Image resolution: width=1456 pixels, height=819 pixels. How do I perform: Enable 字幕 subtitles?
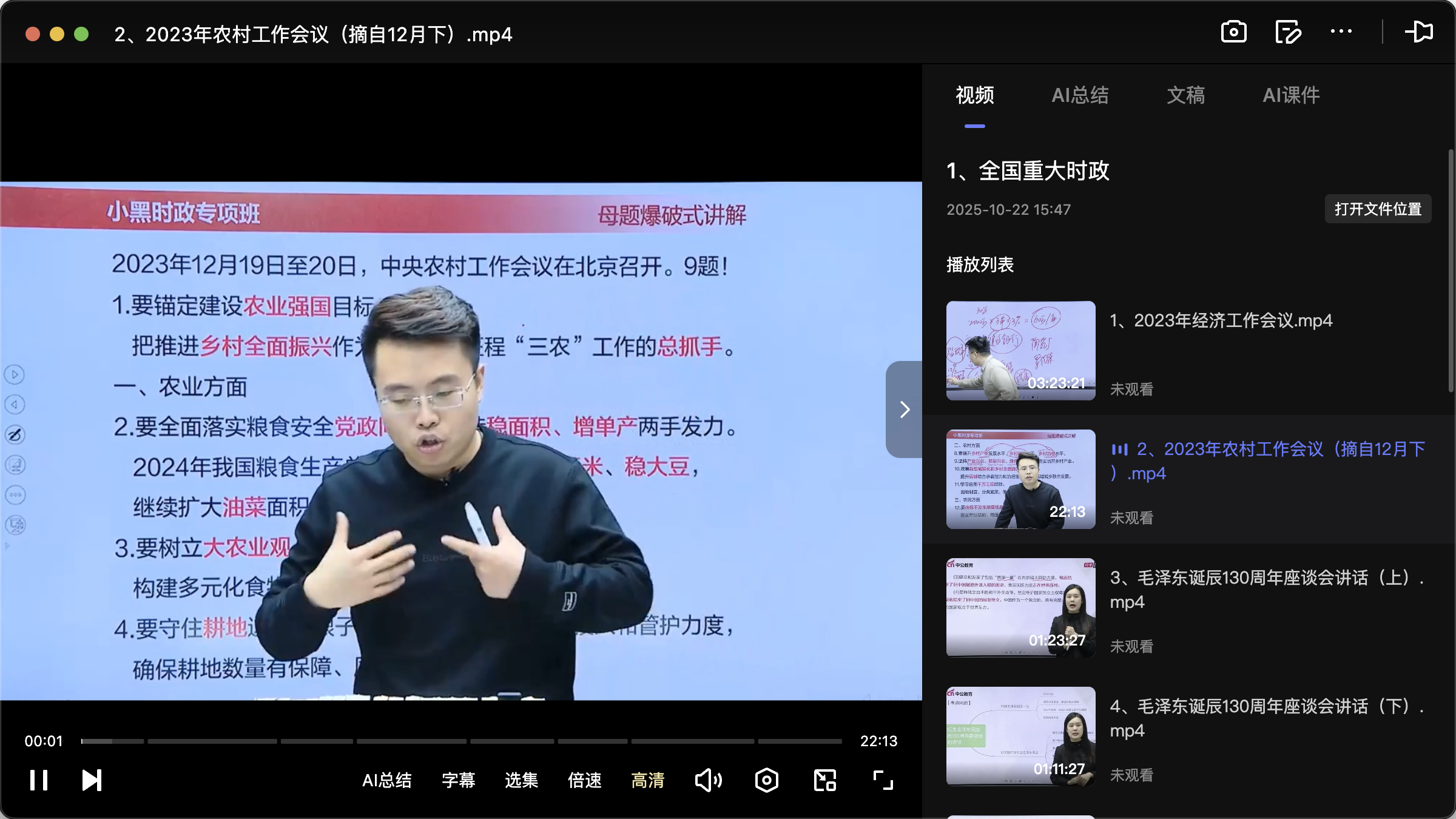[459, 781]
